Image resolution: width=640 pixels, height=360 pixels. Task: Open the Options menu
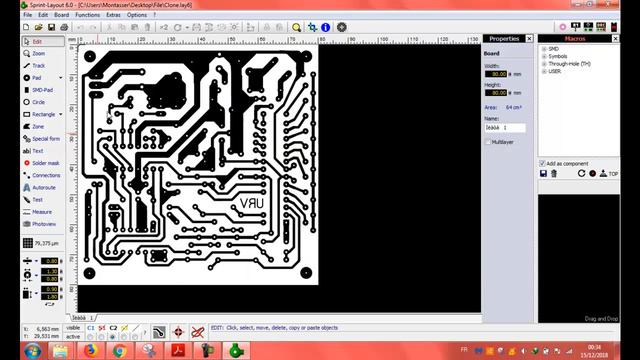coord(137,15)
